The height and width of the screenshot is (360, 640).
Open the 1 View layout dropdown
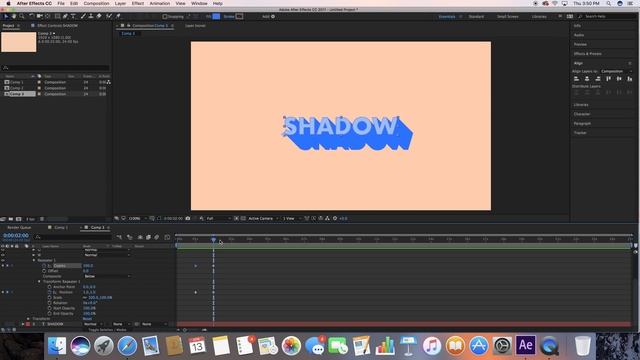291,218
